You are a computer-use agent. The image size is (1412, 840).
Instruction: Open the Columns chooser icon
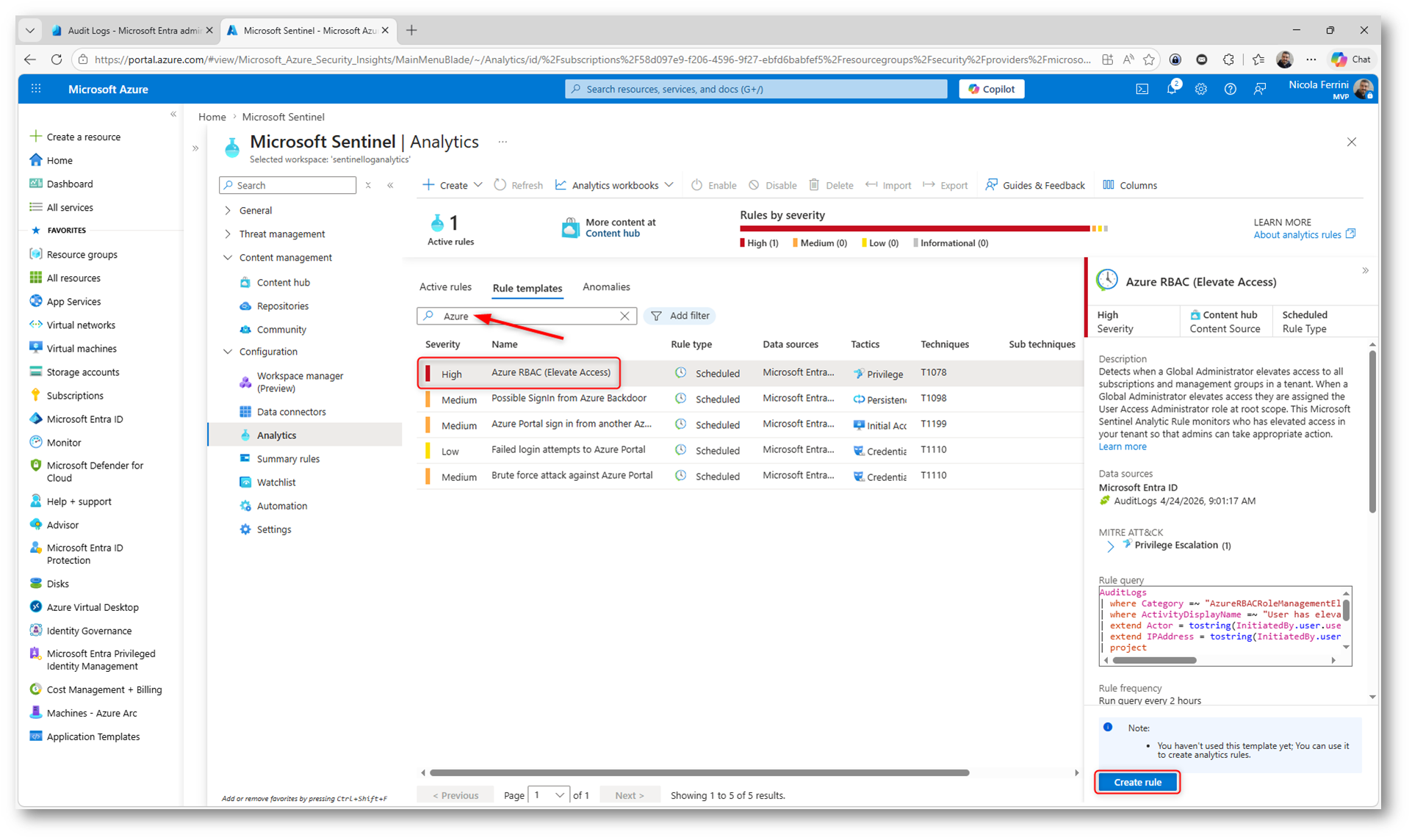[1109, 185]
